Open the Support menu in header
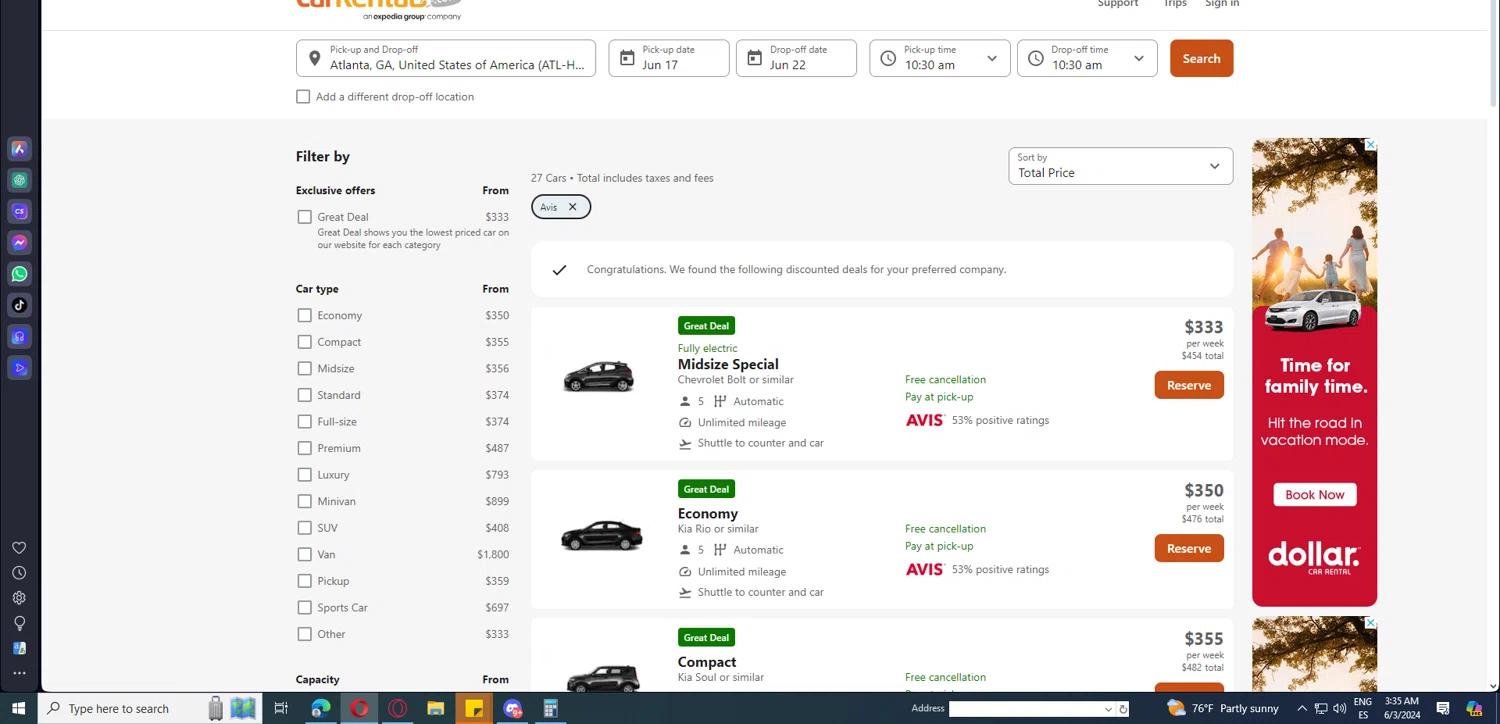This screenshot has height=724, width=1500. tap(1117, 4)
